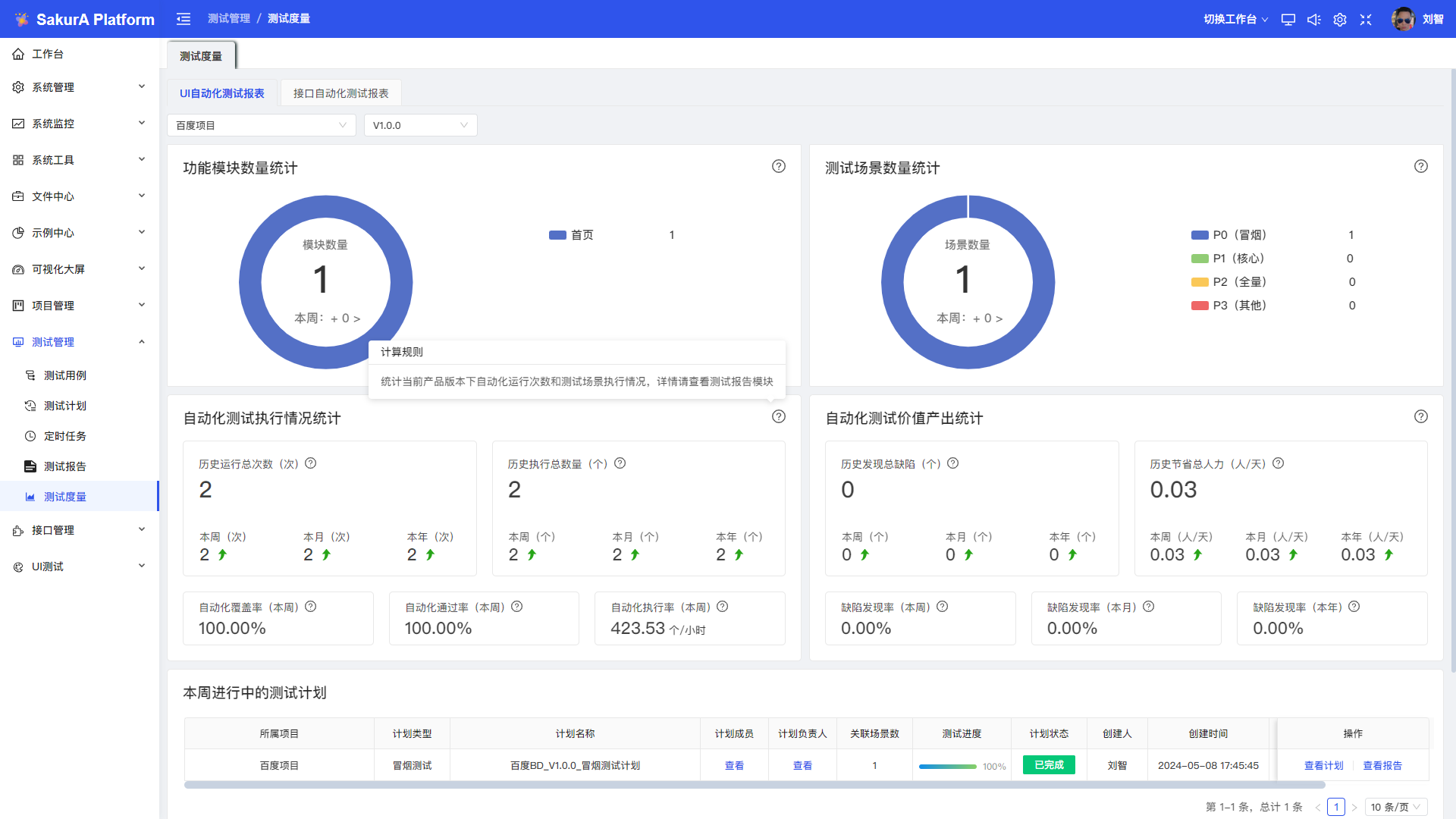Screen dimensions: 1456x819
Task: Open help icon for 测试场景数量统计
Action: pyautogui.click(x=1421, y=166)
